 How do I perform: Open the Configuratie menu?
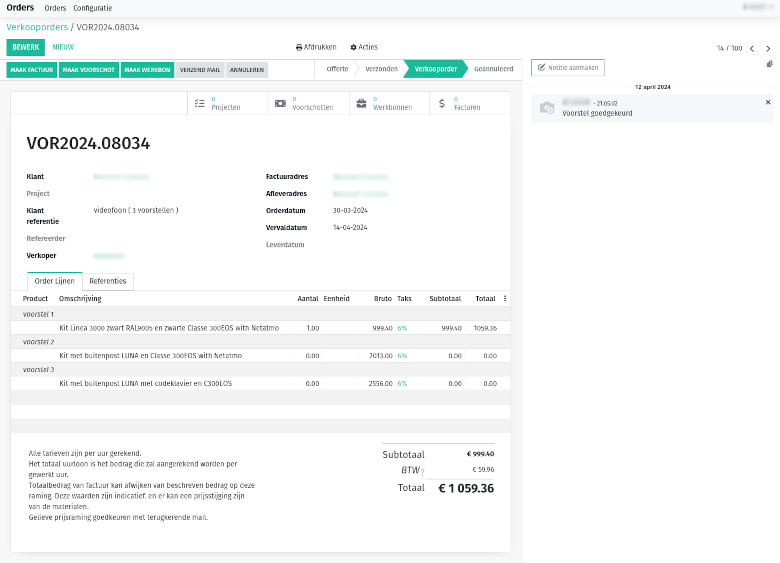coord(93,8)
